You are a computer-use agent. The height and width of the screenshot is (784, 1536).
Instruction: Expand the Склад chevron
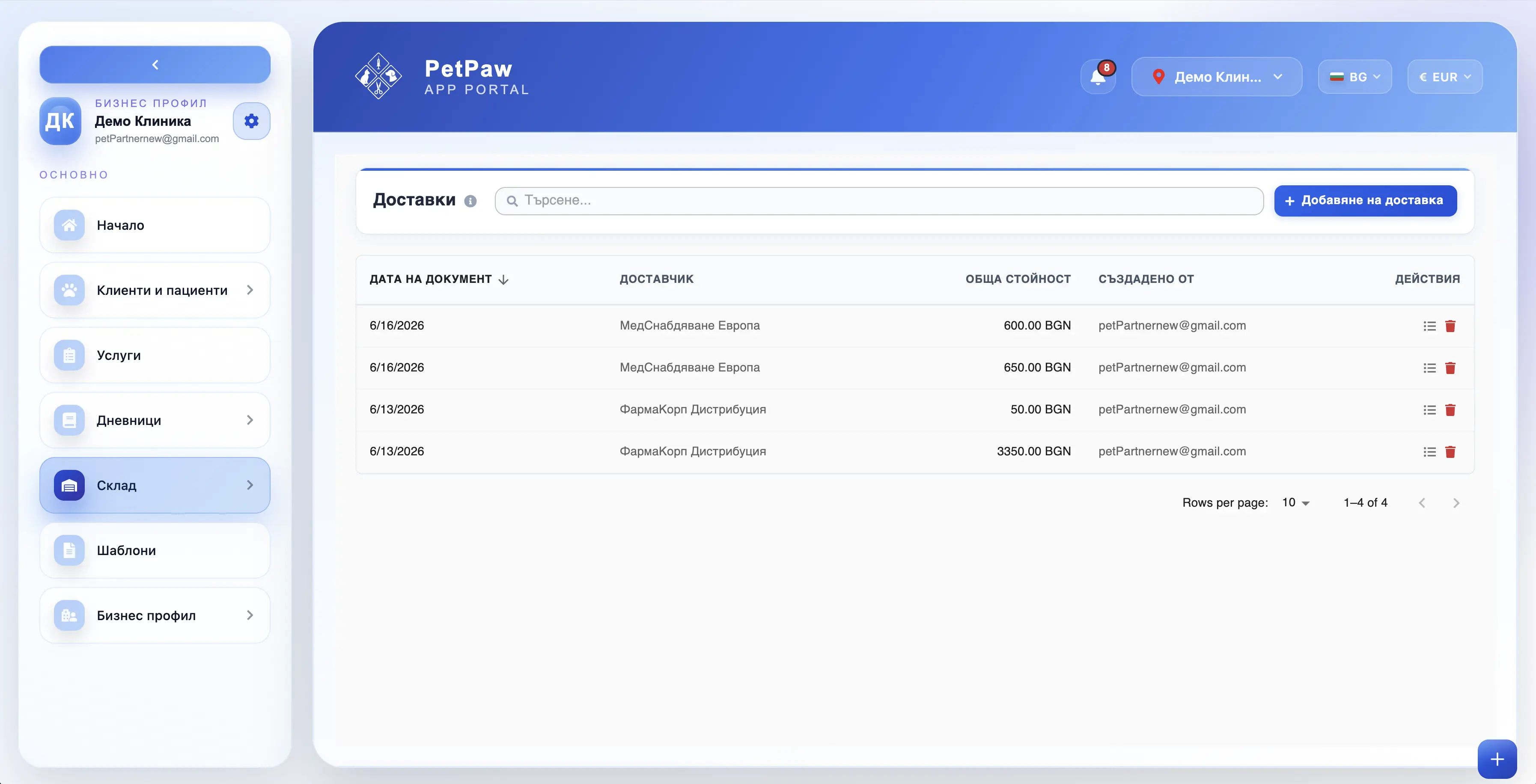(250, 485)
